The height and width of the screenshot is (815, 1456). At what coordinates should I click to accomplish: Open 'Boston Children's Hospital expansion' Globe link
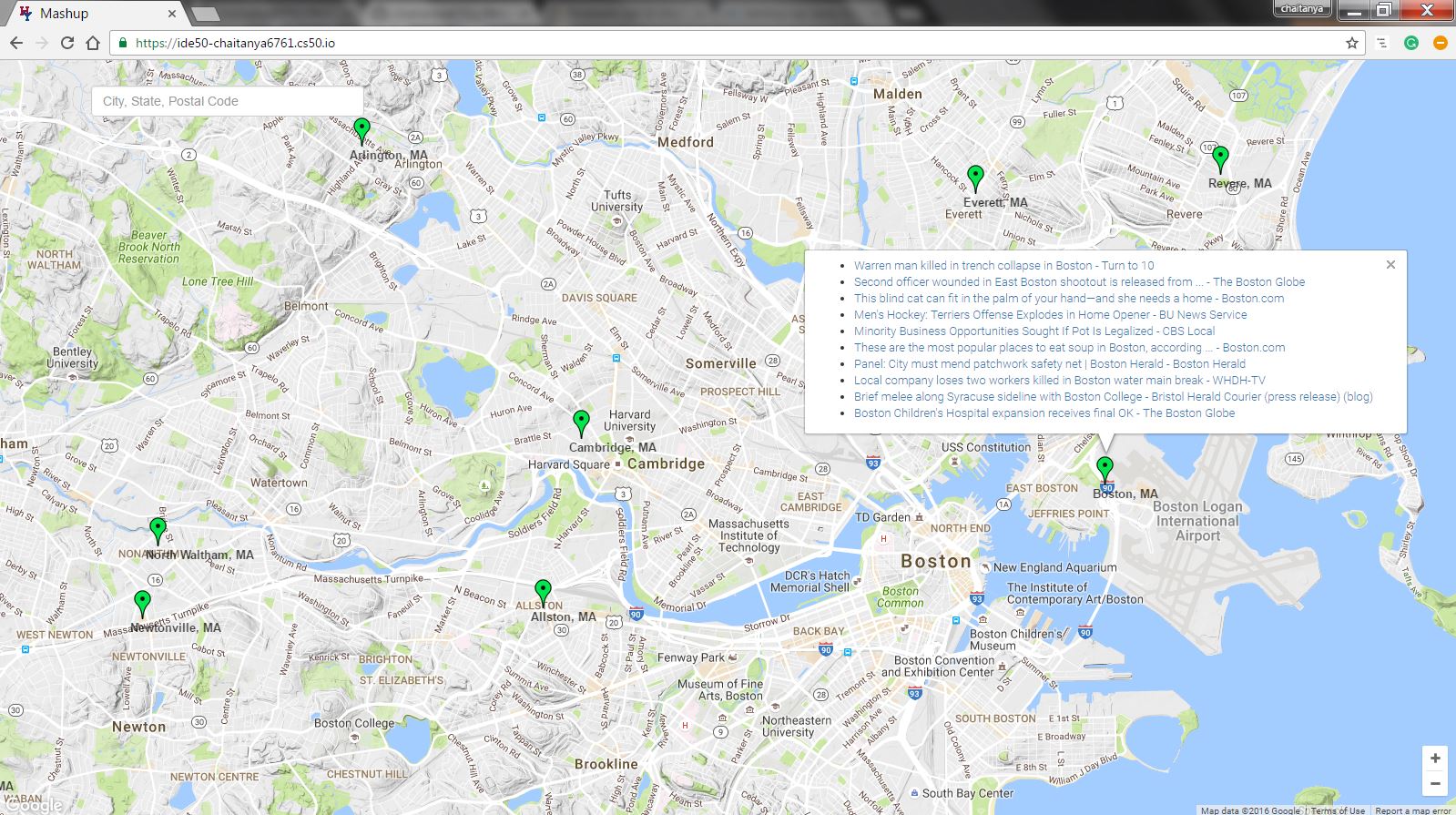[x=1044, y=413]
